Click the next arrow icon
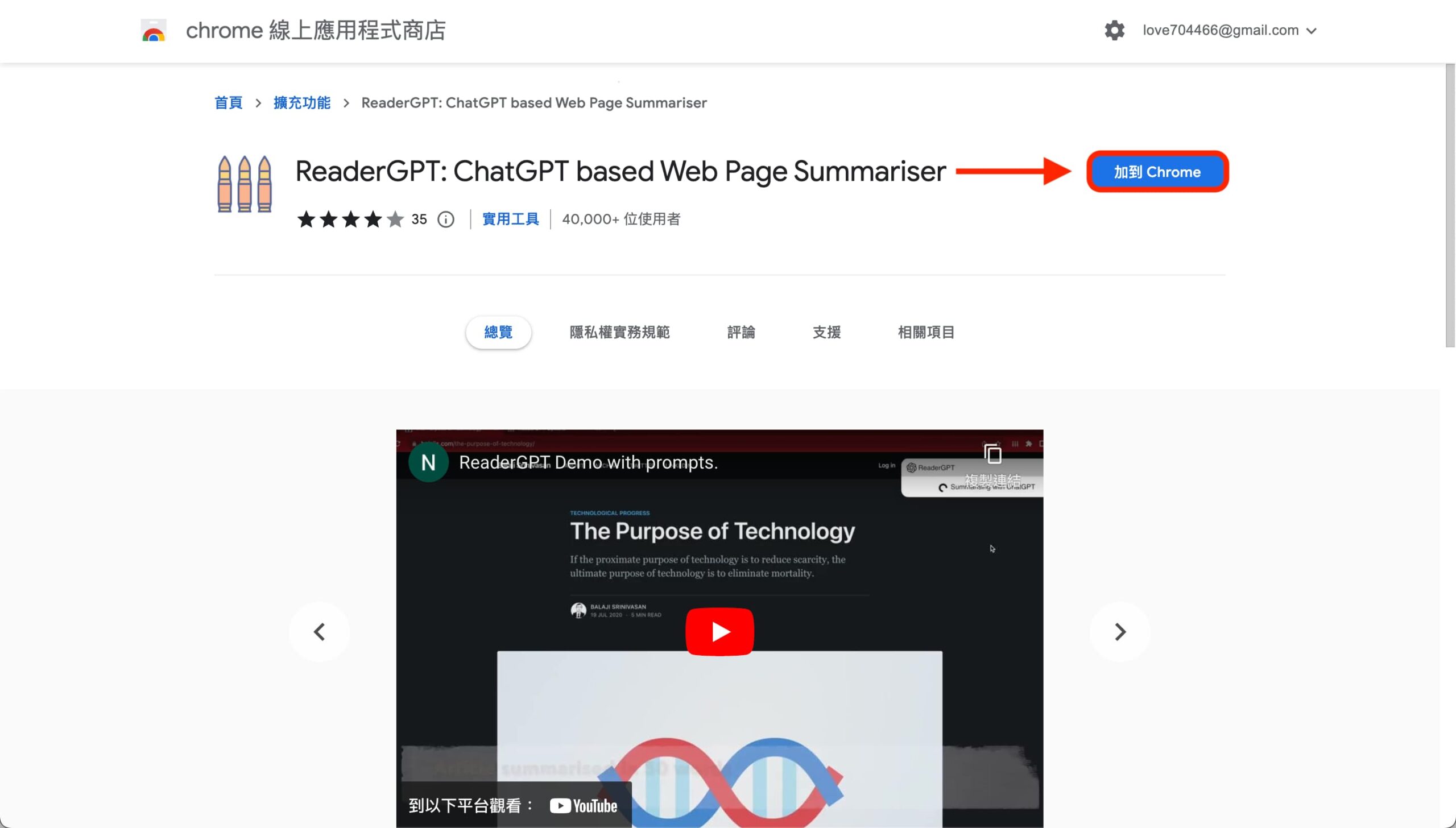 [1120, 632]
